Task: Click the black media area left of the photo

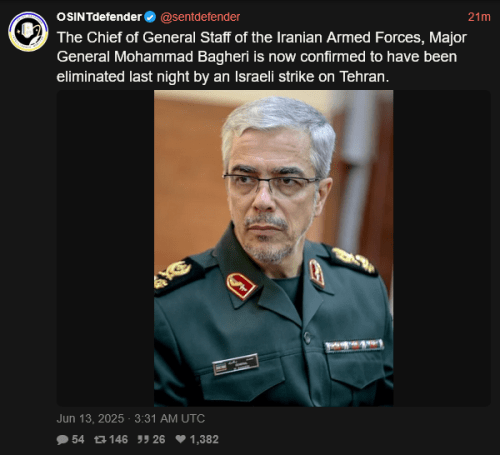Action: click(x=105, y=248)
